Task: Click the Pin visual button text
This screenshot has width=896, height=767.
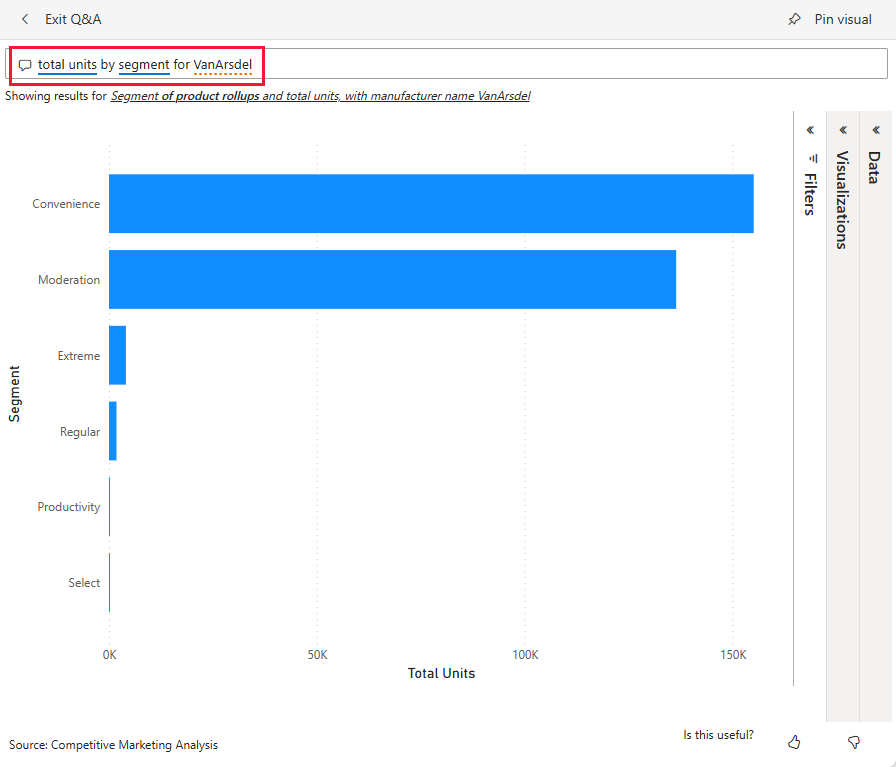Action: coord(843,19)
